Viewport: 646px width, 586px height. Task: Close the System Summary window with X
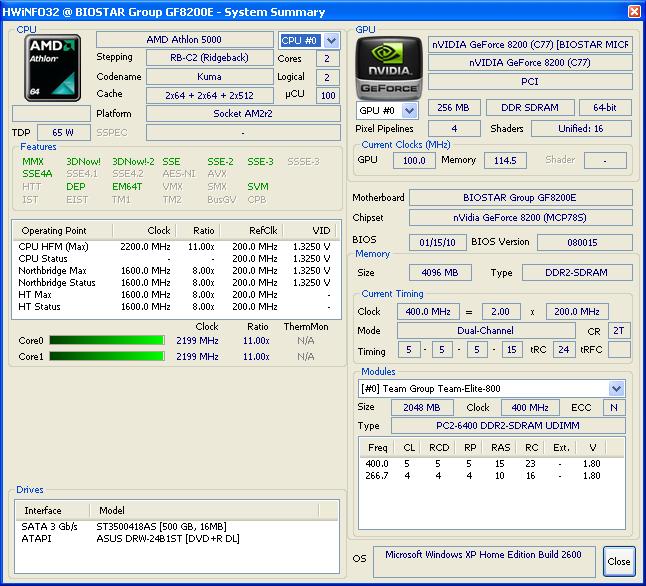coord(634,11)
